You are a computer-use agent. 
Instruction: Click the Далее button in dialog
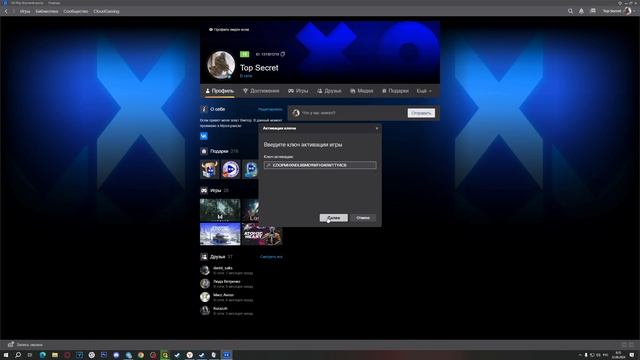tap(333, 218)
